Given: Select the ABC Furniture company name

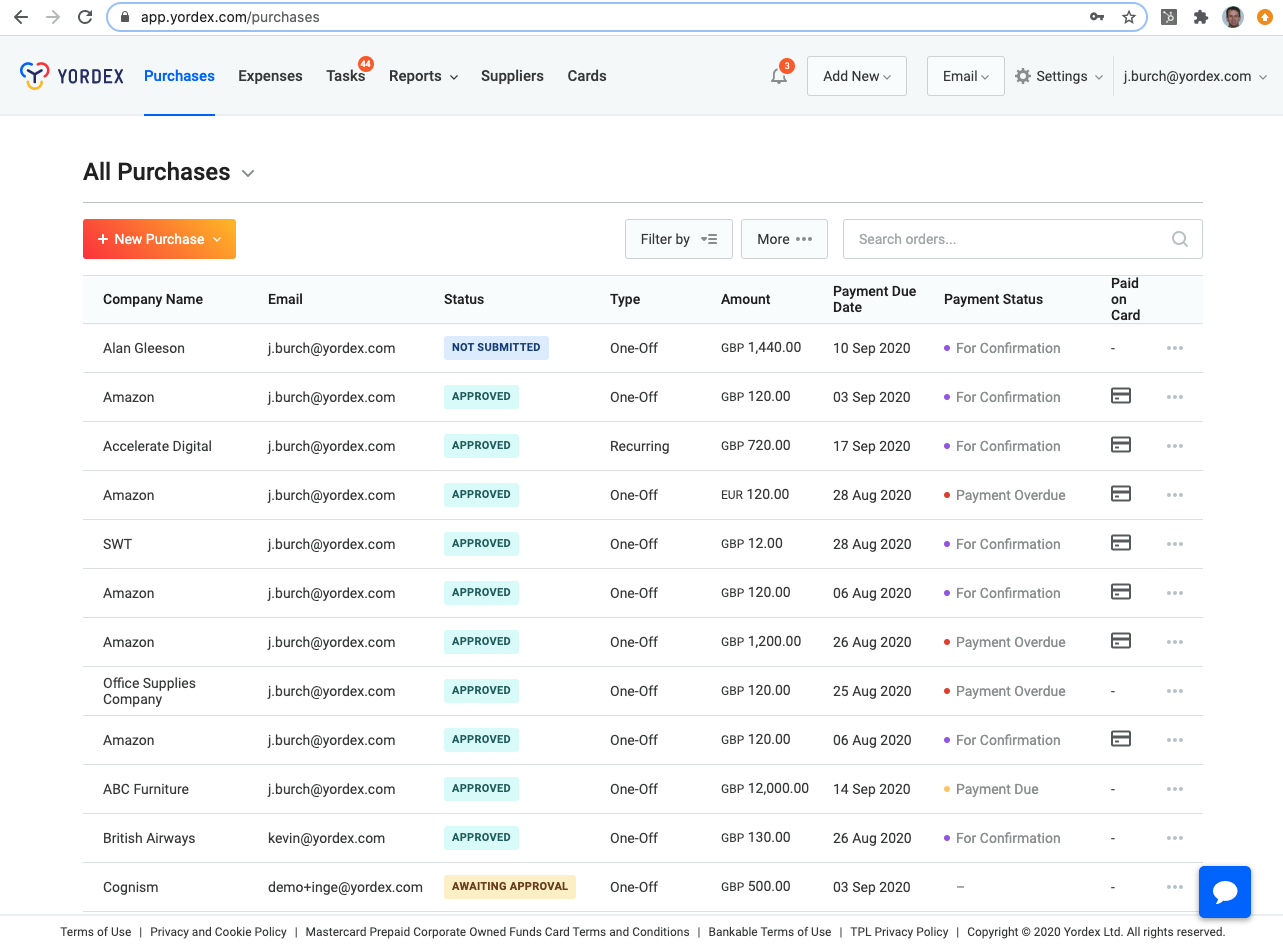Looking at the screenshot, I should pyautogui.click(x=146, y=789).
